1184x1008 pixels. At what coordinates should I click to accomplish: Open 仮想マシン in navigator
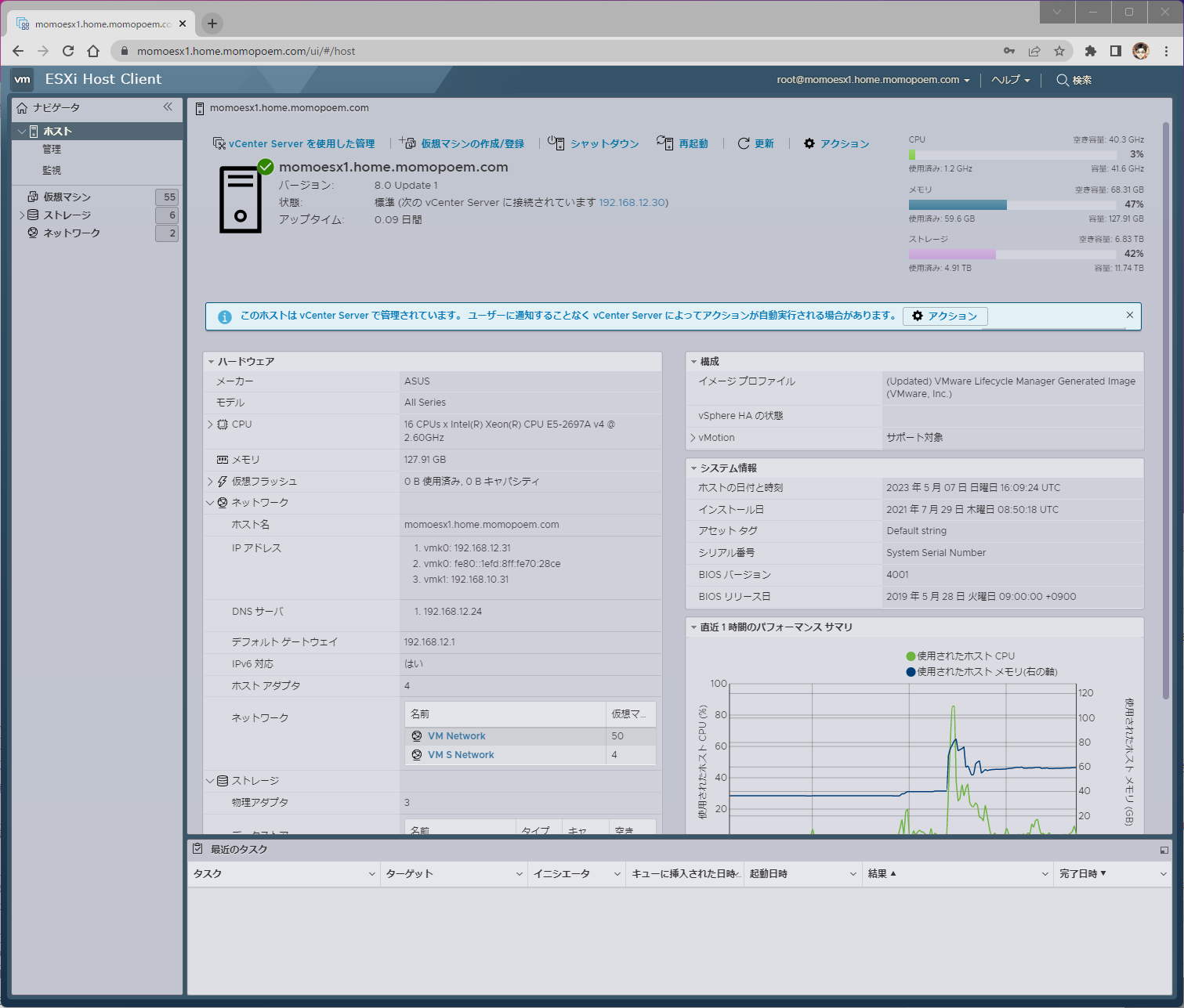pos(67,197)
